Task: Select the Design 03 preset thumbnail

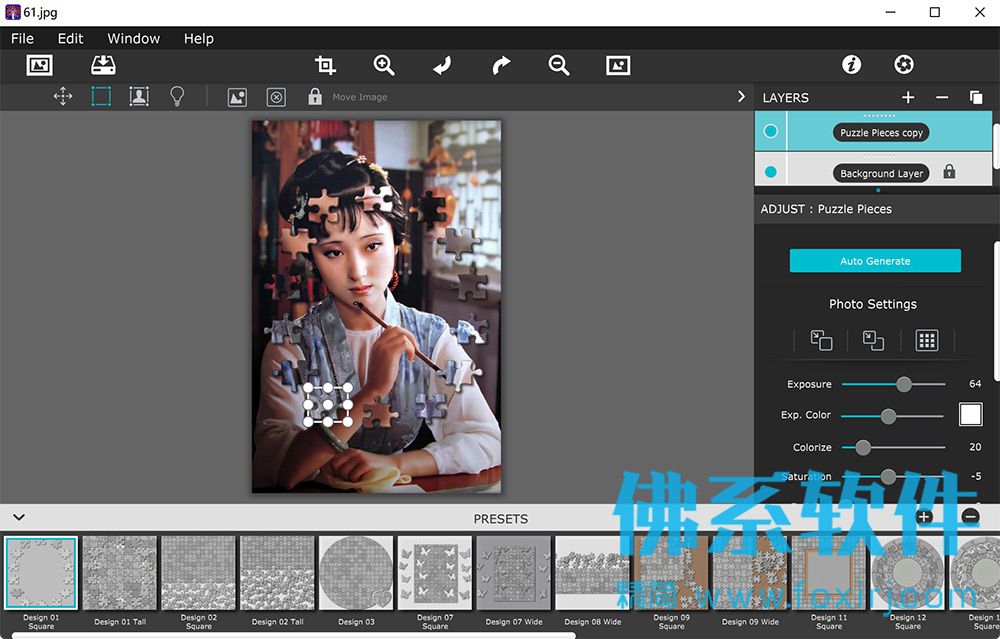Action: pos(357,573)
